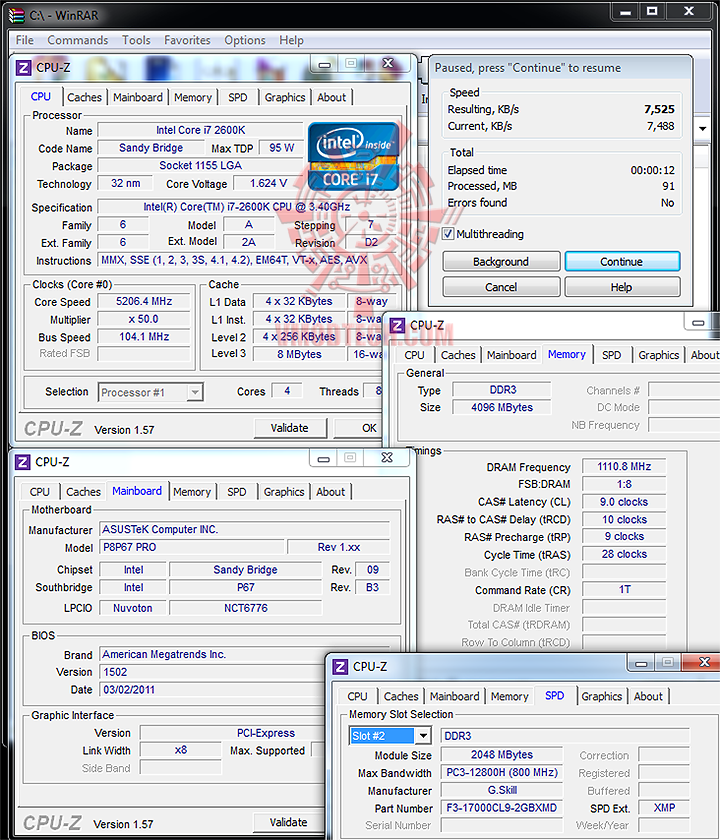Screen dimensions: 720x840
Task: Click the DRAM Frequency 1110.8 MHz value
Action: tap(624, 467)
